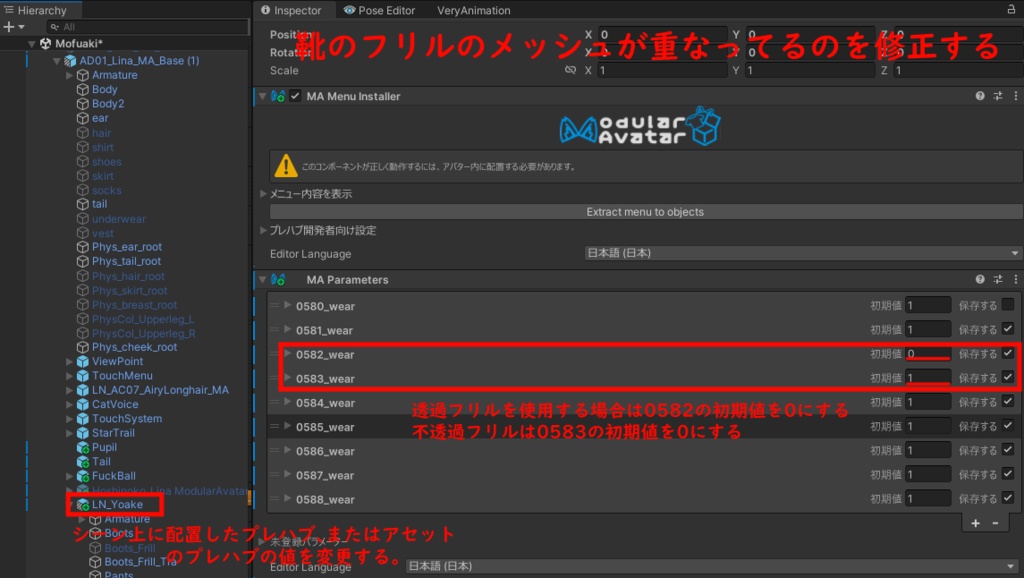Toggle save checkbox for 0581_wear
1024x578 pixels.
tap(1008, 329)
